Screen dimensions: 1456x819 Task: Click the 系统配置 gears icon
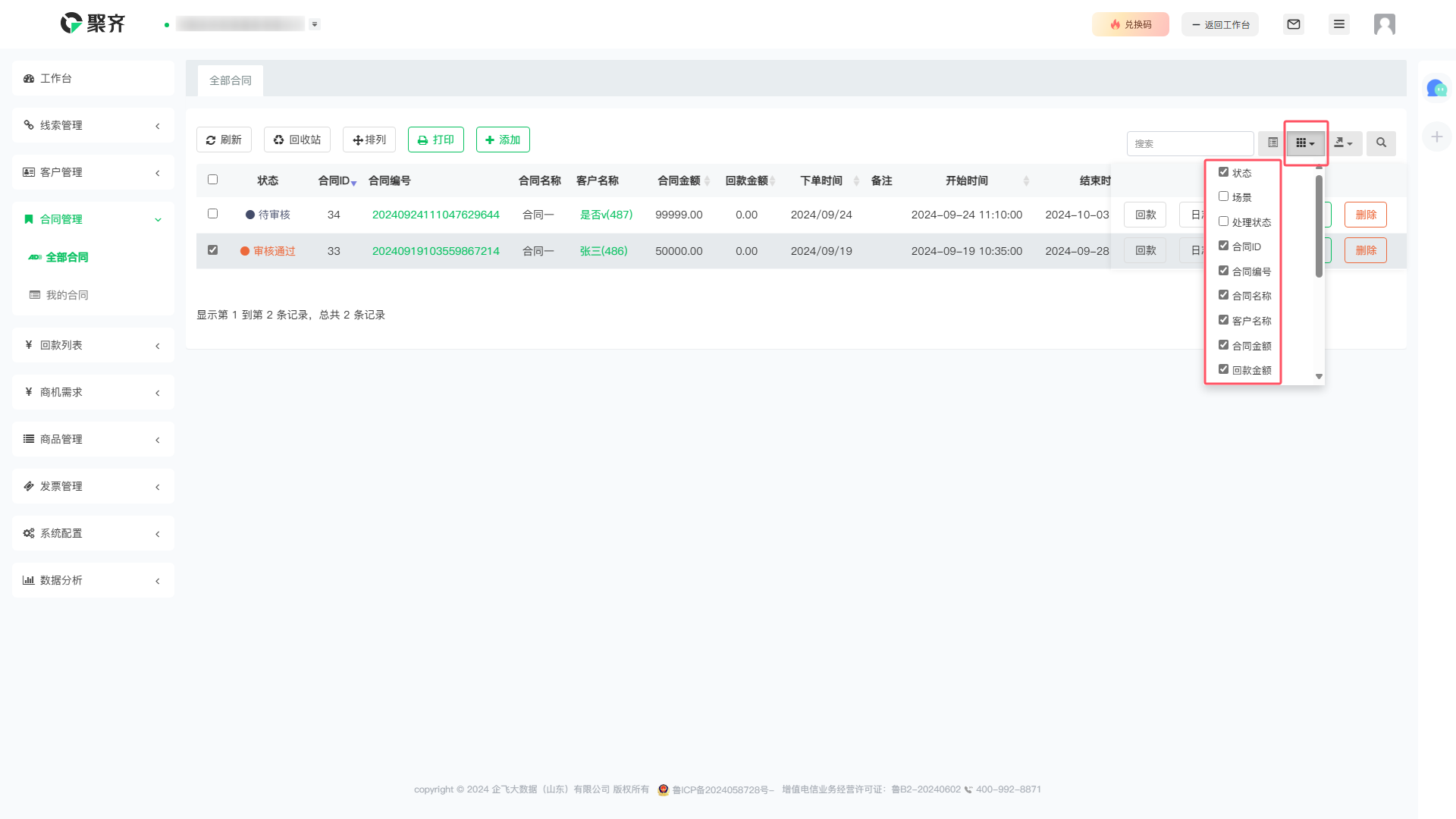(29, 533)
